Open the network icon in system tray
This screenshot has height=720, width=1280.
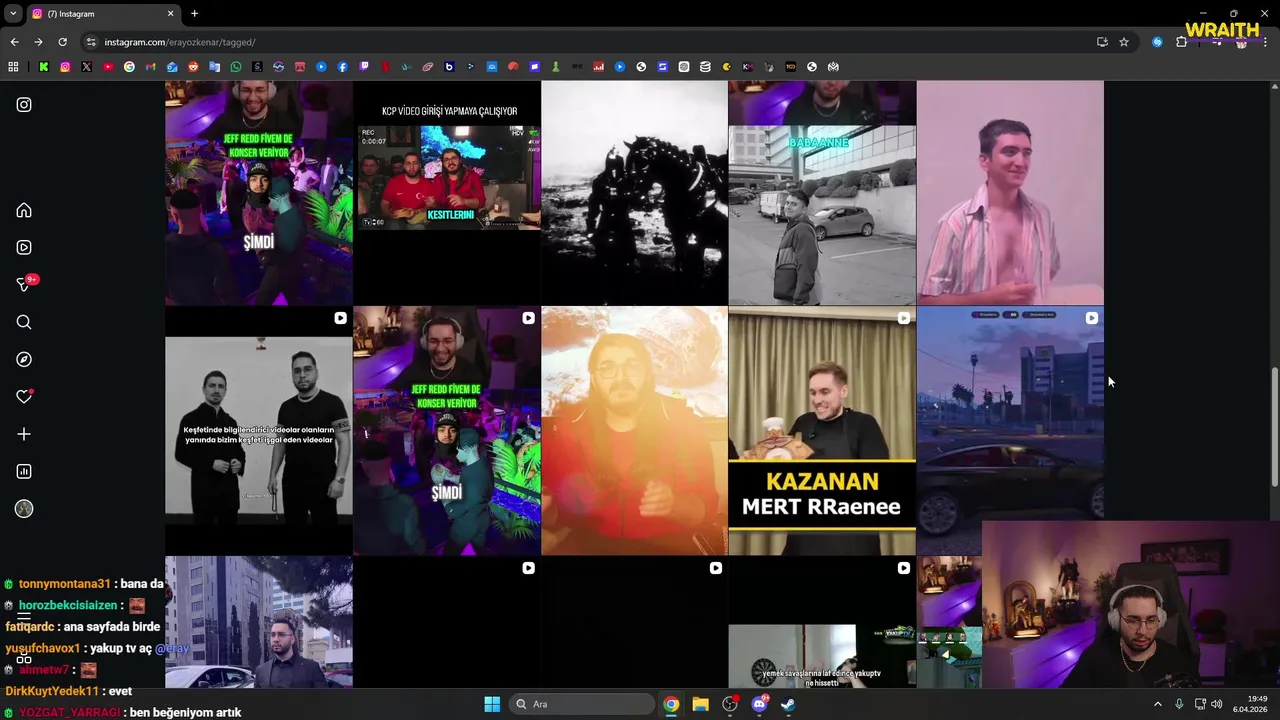1200,704
